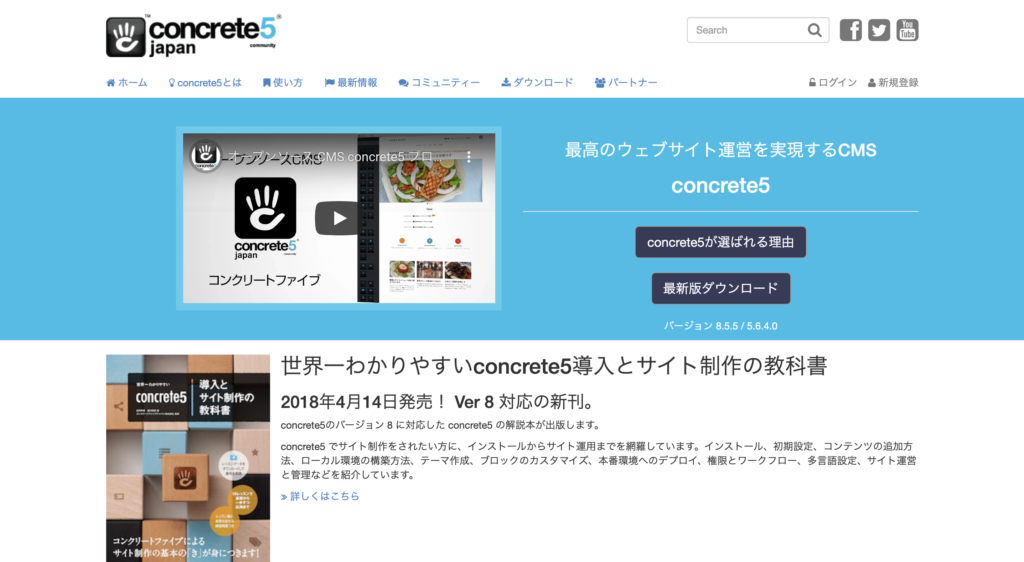This screenshot has height=562, width=1024.
Task: Click the concrete5 japan hand logo
Action: click(125, 37)
